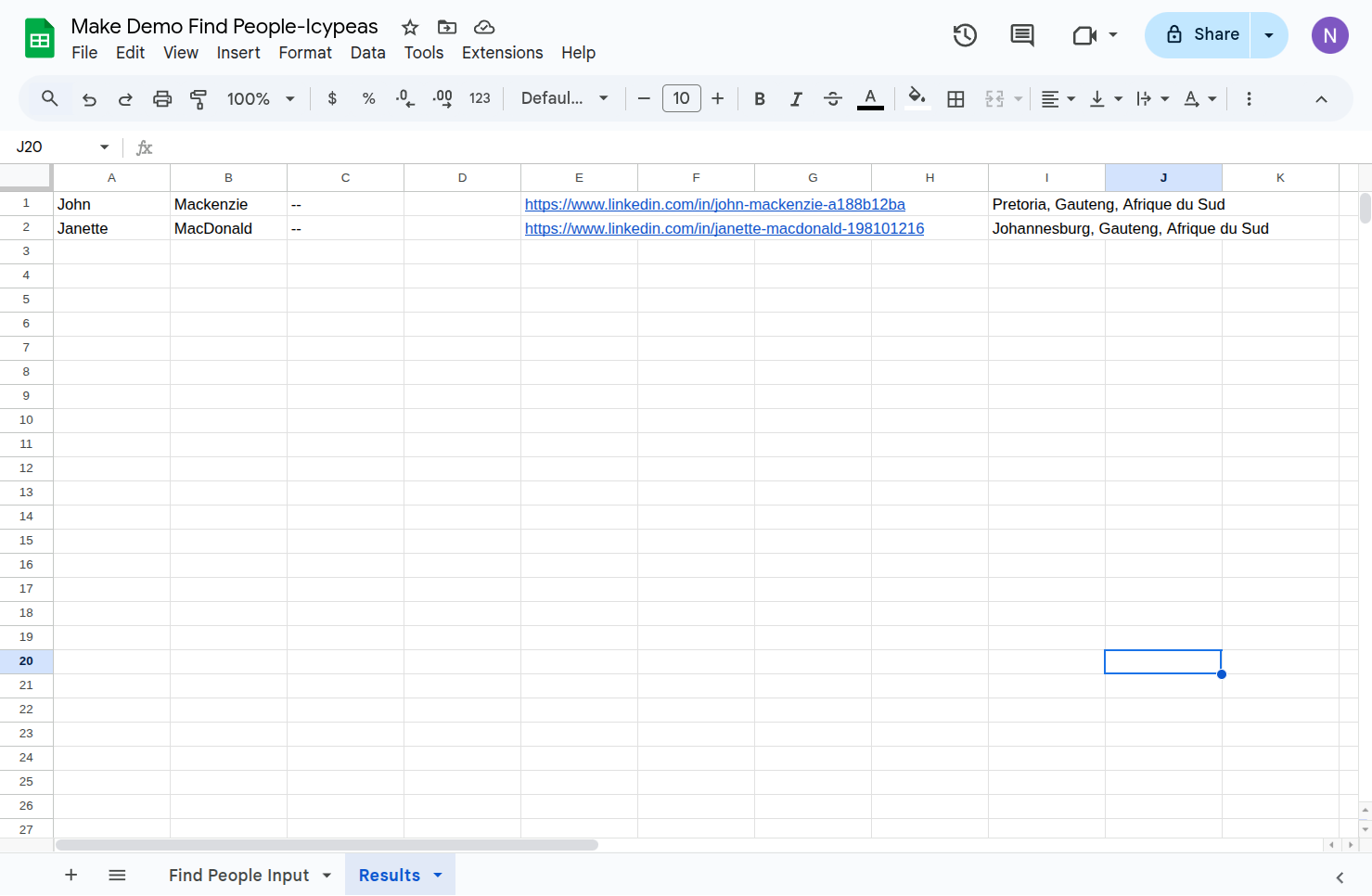This screenshot has width=1372, height=896.
Task: Star the document title
Action: [x=410, y=27]
